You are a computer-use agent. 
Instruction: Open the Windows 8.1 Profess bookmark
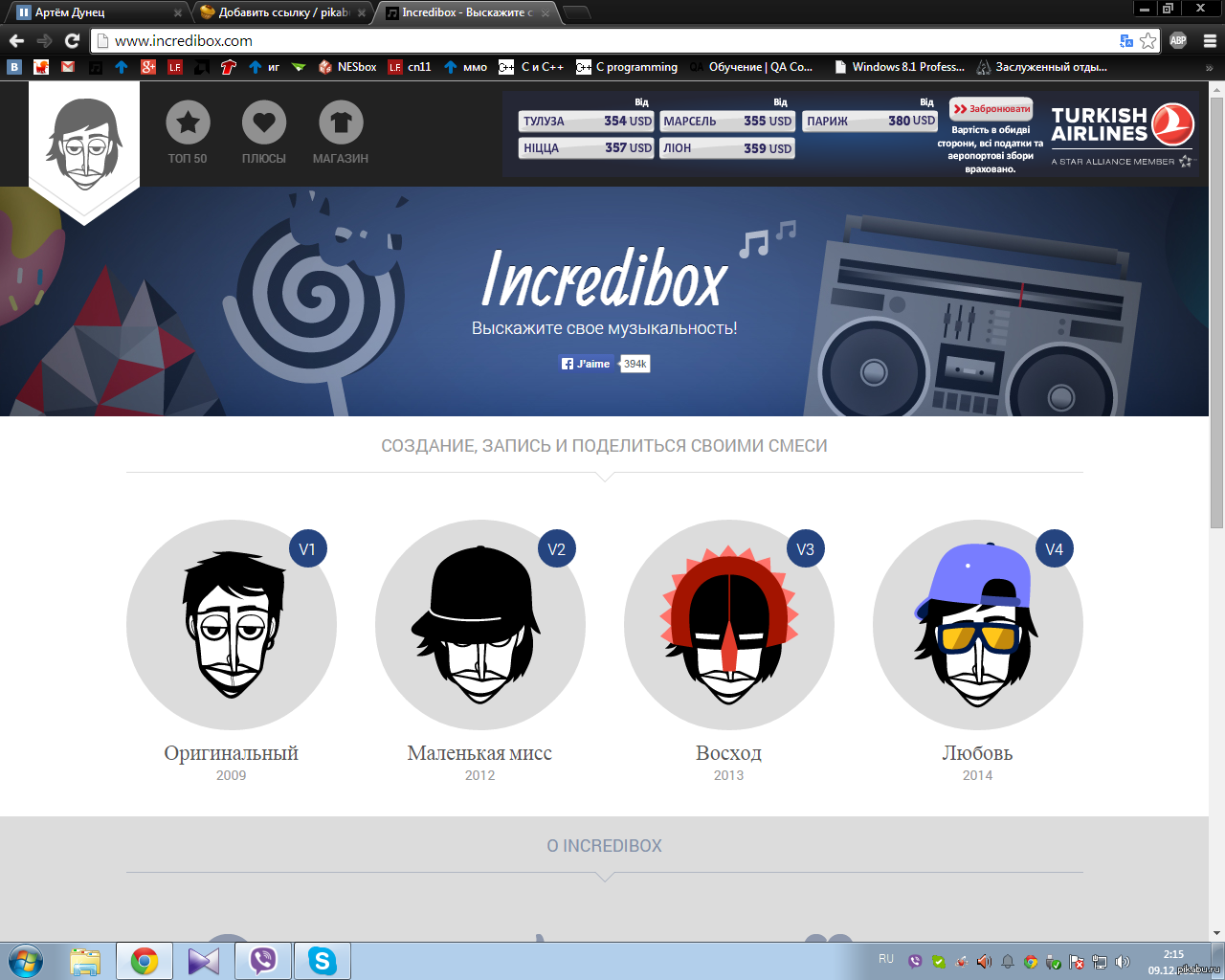point(899,67)
